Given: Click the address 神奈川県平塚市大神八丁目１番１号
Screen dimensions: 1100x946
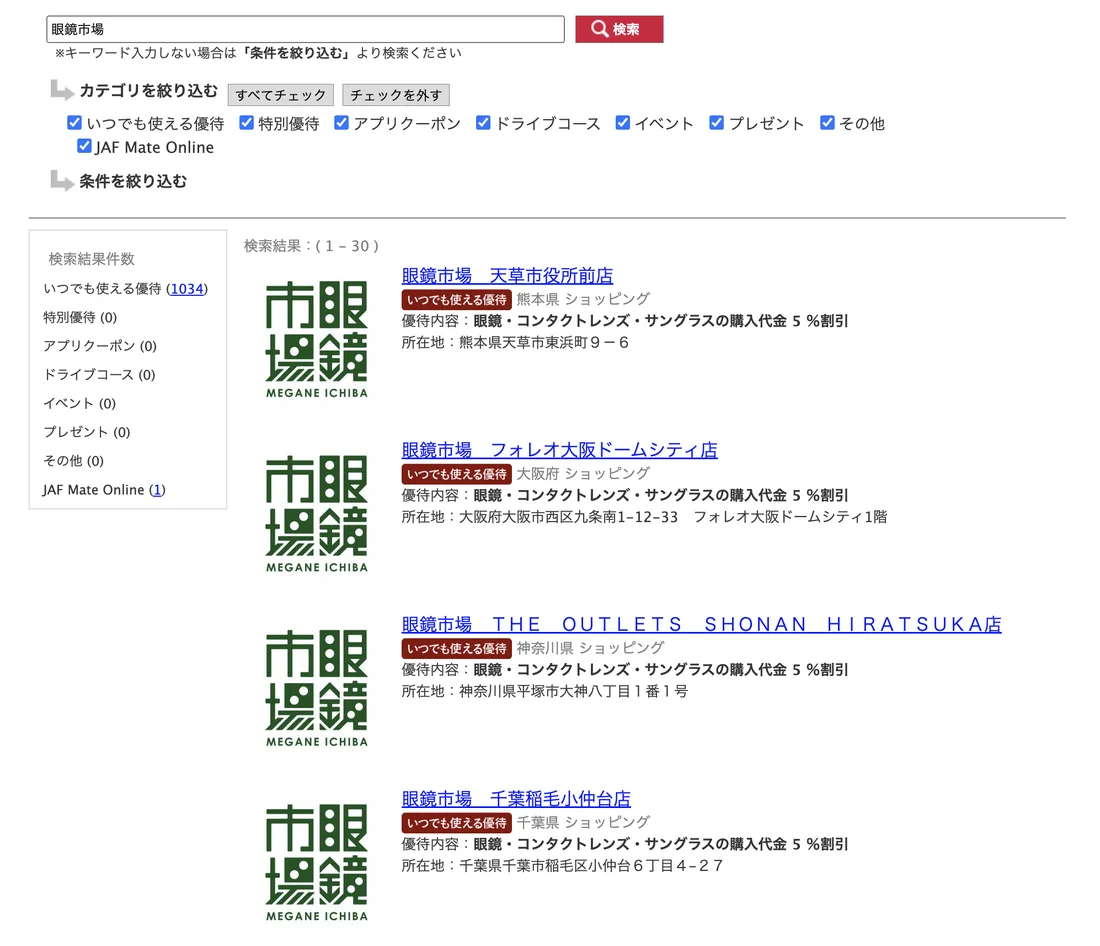Looking at the screenshot, I should pyautogui.click(x=573, y=691).
